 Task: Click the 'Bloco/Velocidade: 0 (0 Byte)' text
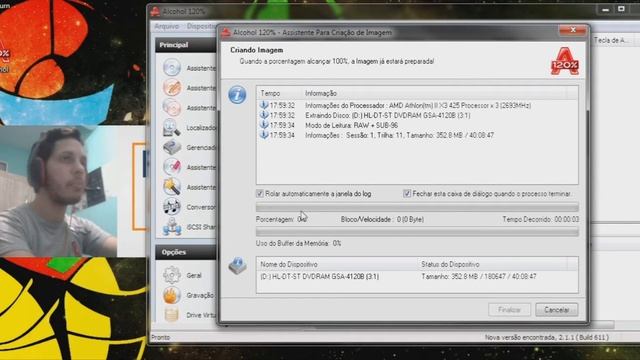coord(382,219)
